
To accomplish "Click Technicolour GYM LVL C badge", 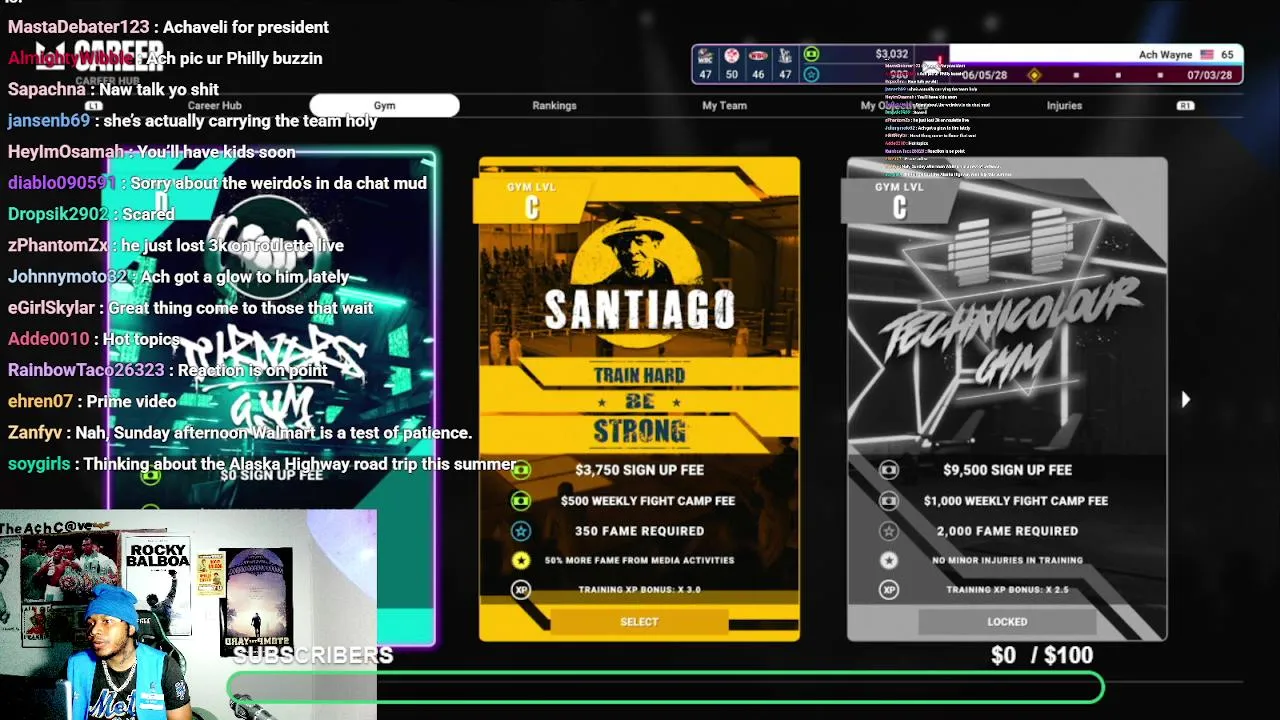I will click(899, 200).
